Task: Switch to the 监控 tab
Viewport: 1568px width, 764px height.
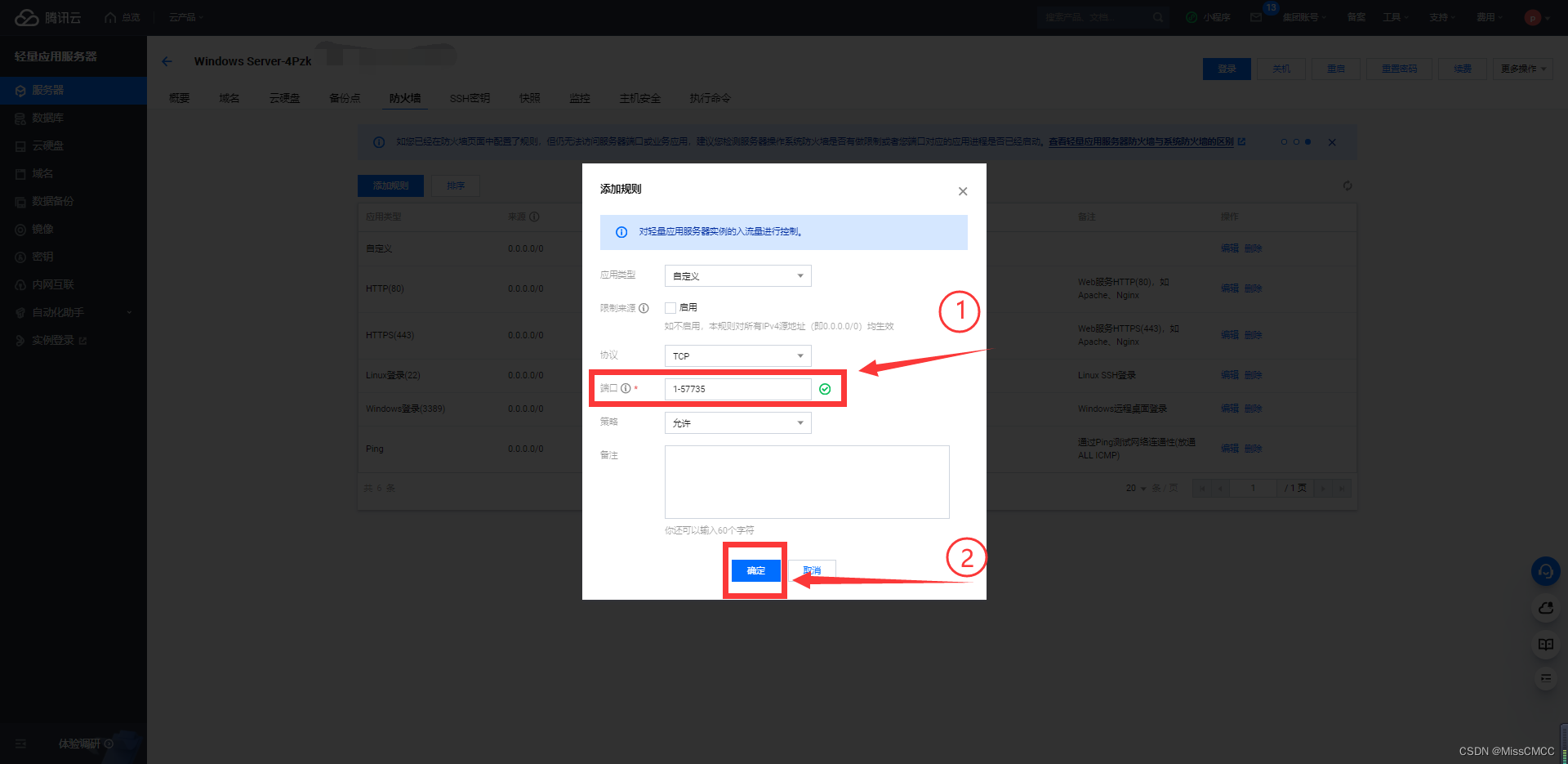Action: pos(580,98)
